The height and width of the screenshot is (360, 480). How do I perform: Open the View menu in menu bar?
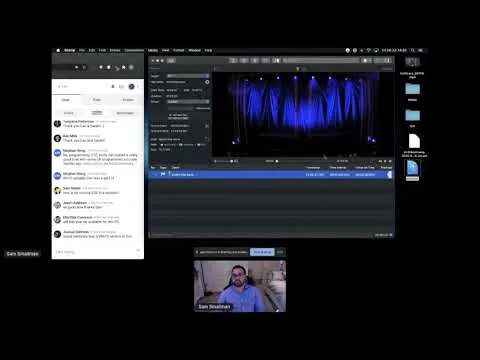tap(166, 50)
